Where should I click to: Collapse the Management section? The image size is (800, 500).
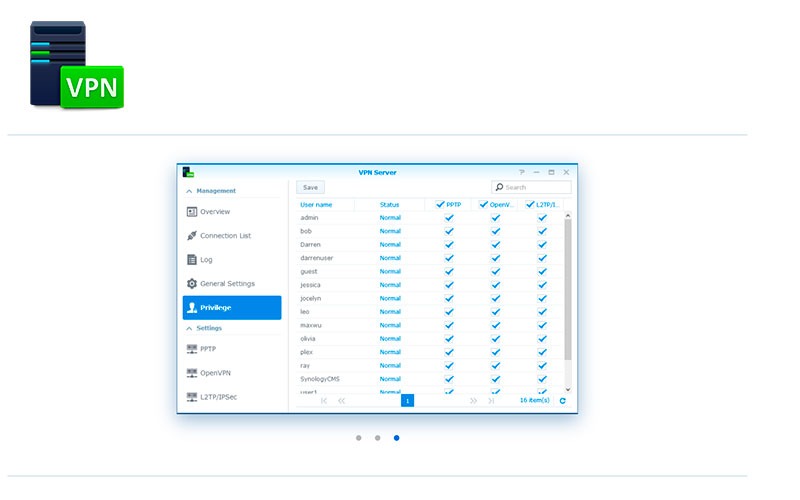point(189,191)
